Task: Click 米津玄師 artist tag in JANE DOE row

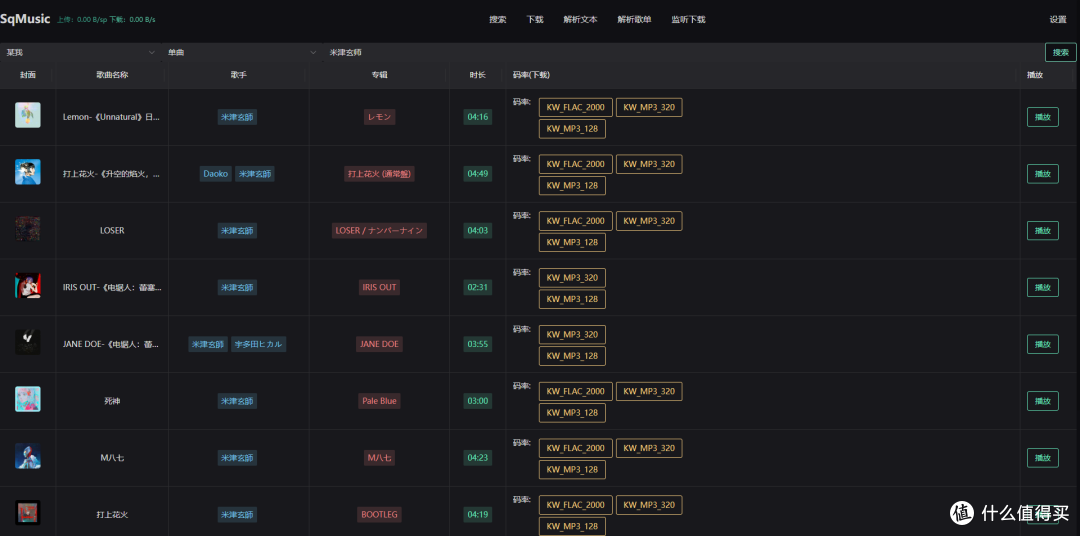Action: [208, 344]
